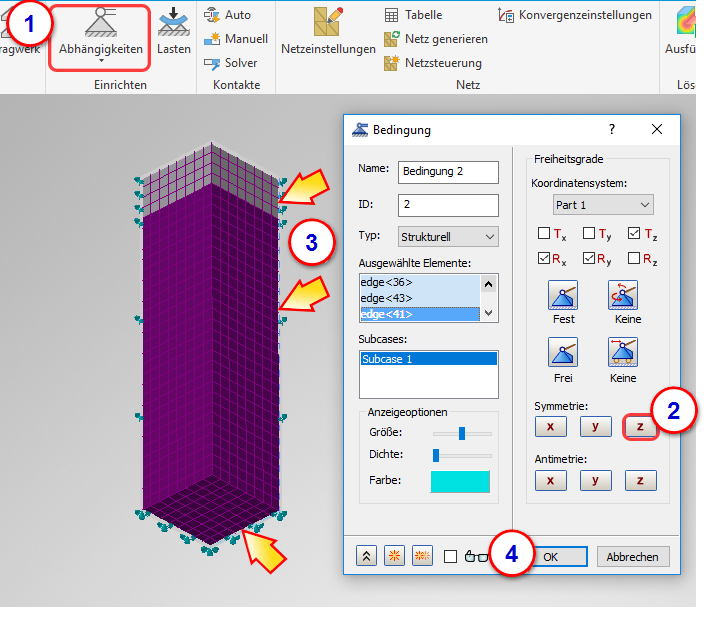Screen dimensions: 712x623
Task: Open the Lasten loads tool
Action: coord(174,32)
